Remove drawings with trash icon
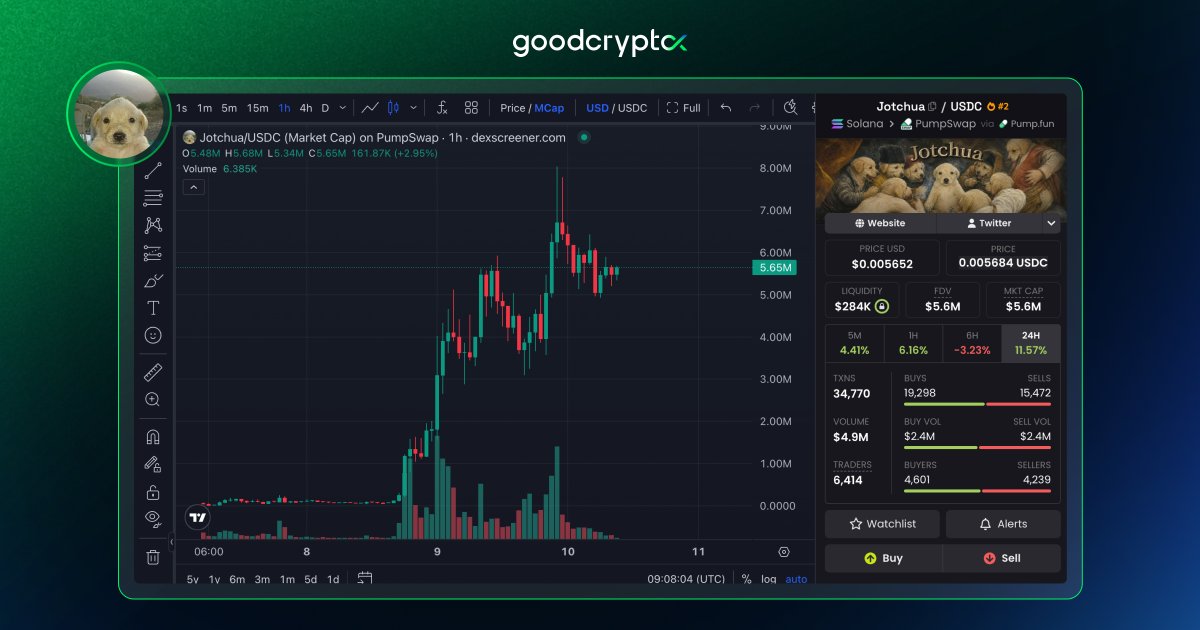1200x630 pixels. coord(153,557)
